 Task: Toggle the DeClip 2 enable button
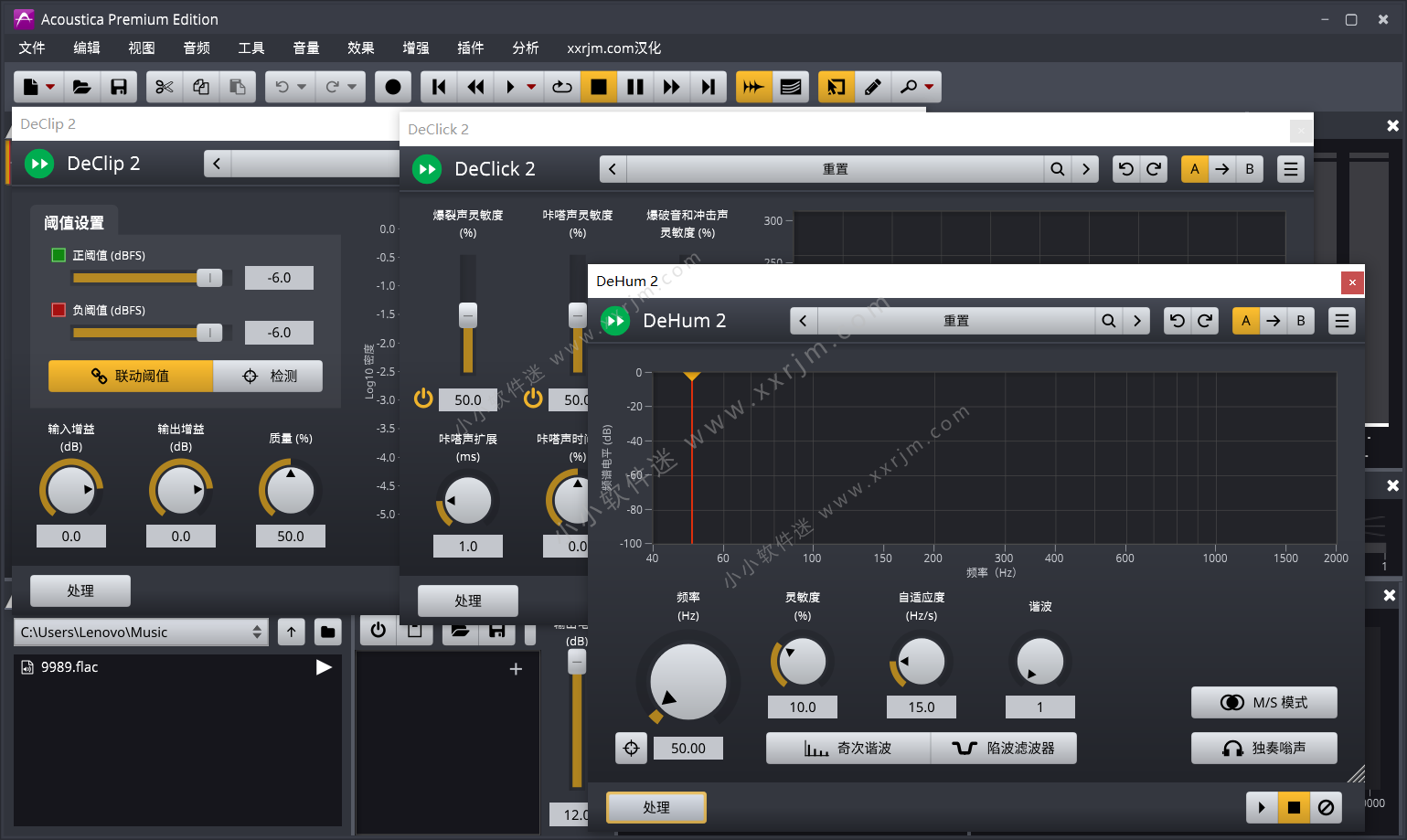[x=39, y=164]
